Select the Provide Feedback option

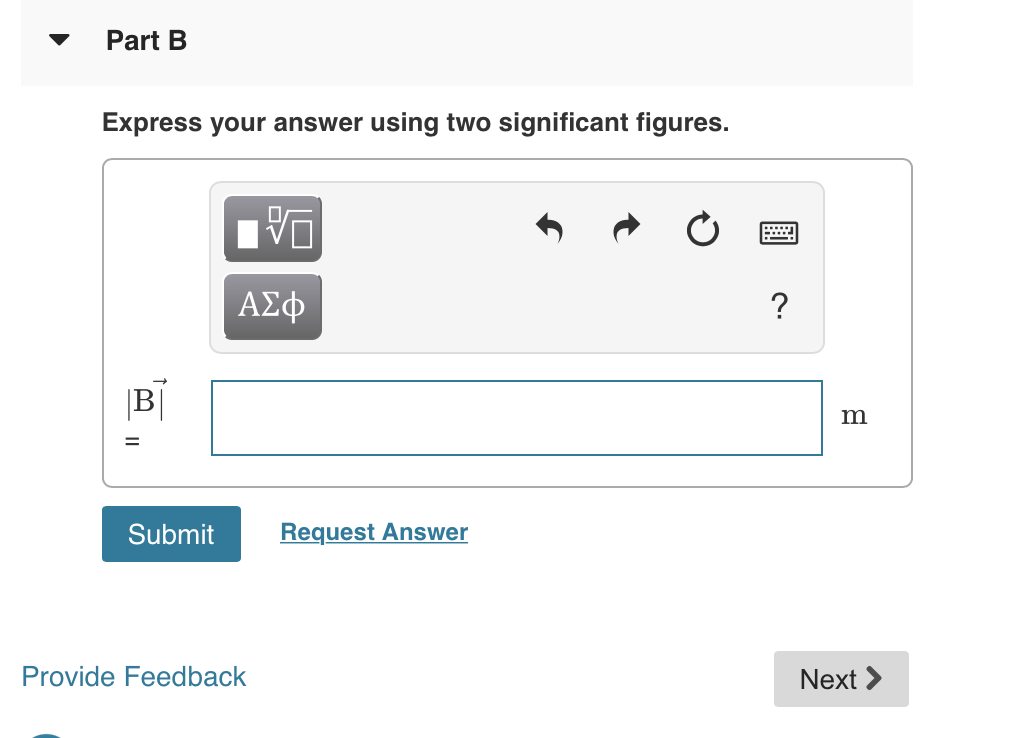click(133, 677)
